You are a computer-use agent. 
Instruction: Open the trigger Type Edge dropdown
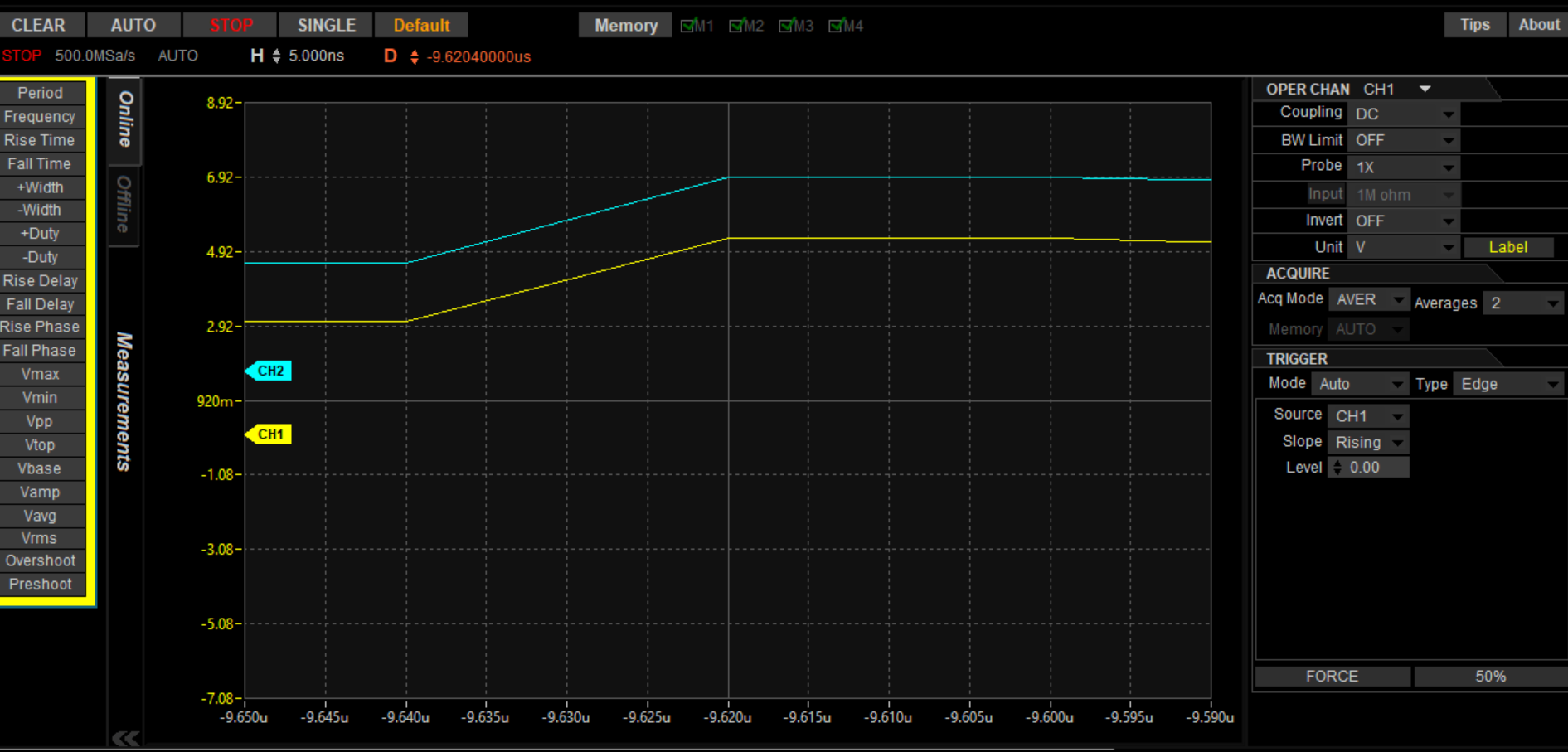(1507, 384)
